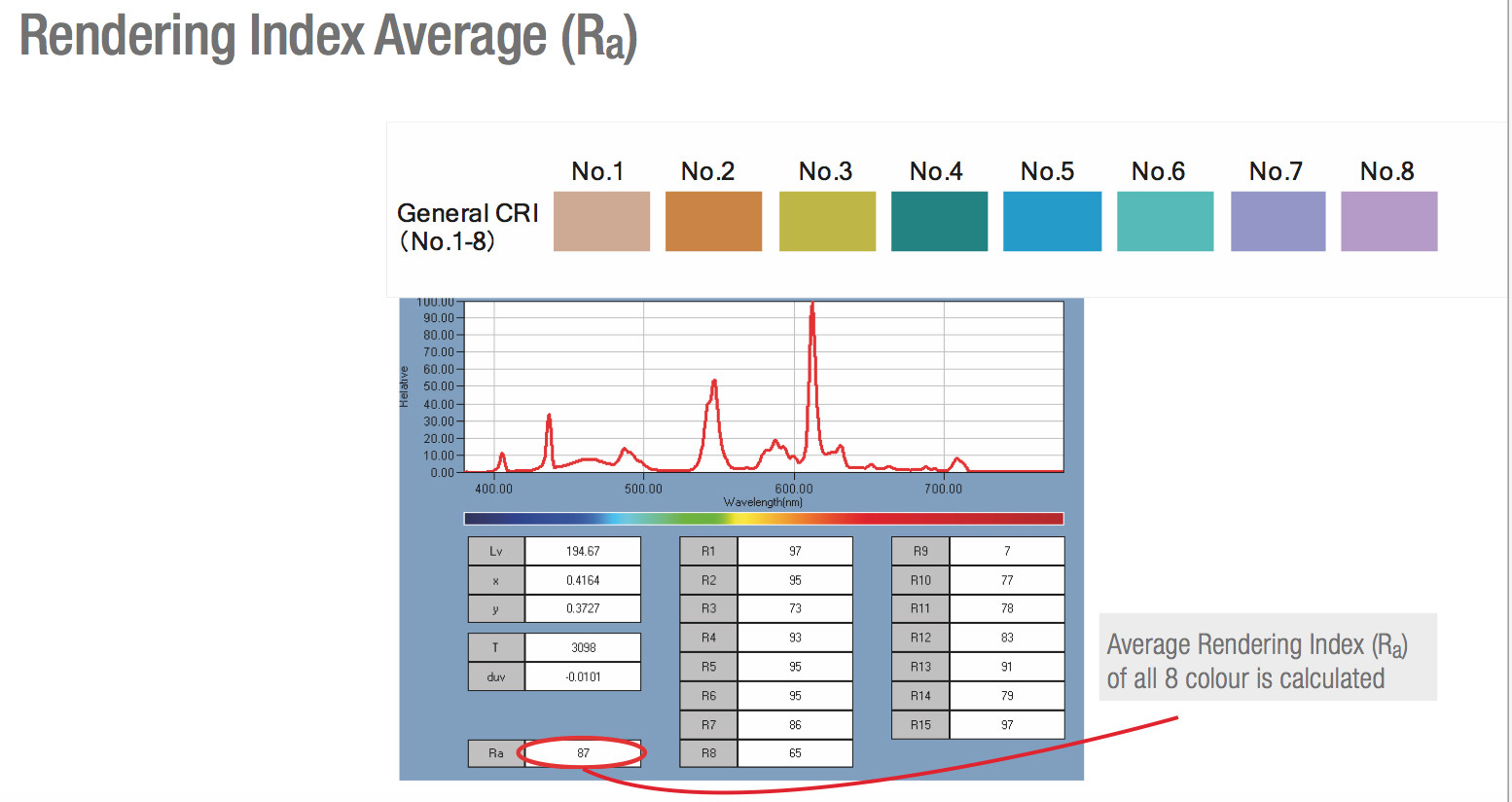Image resolution: width=1512 pixels, height=802 pixels.
Task: Click the y chromaticity value 0.3727
Action: tap(583, 608)
